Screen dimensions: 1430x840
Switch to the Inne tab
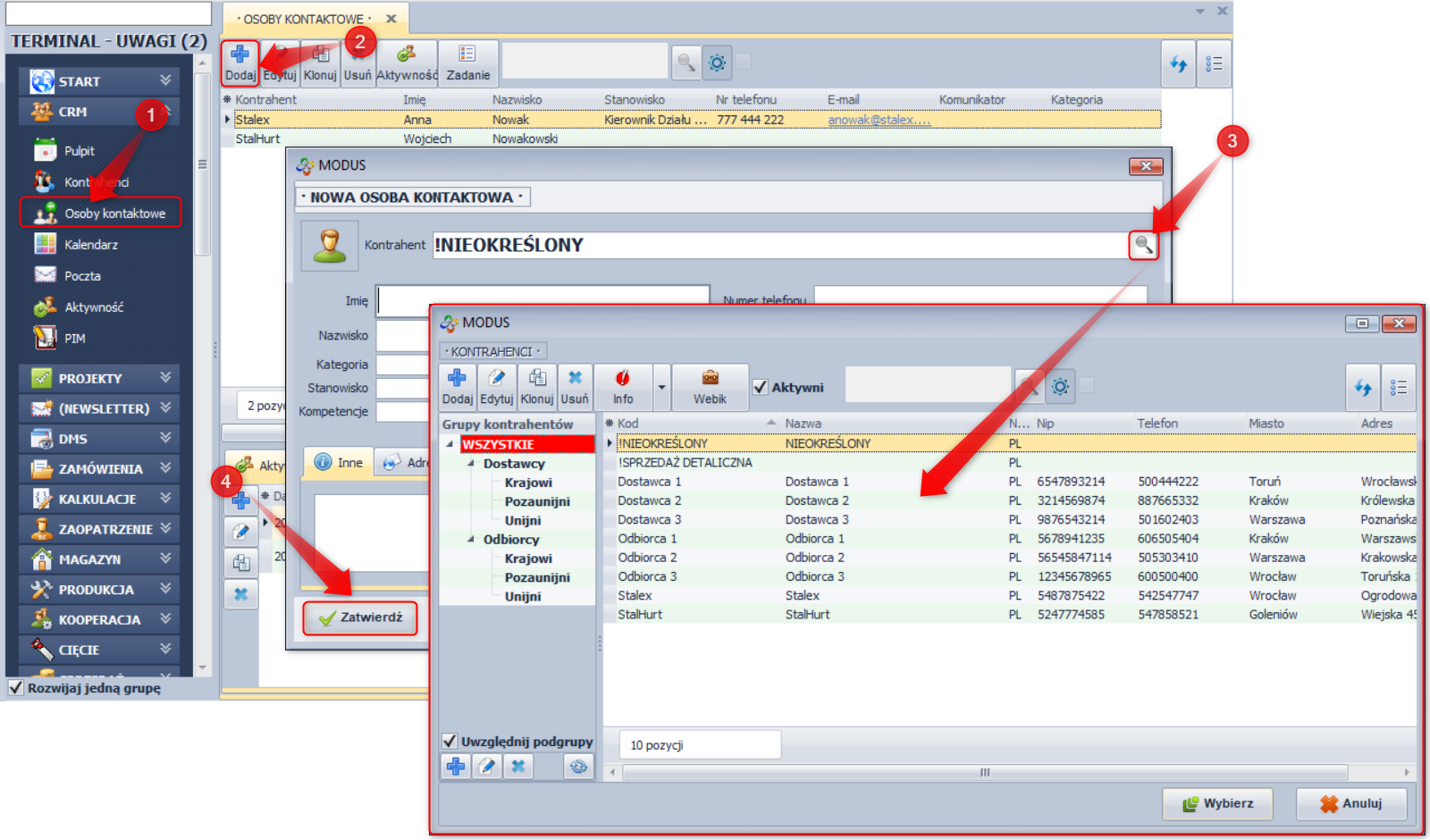coord(338,462)
